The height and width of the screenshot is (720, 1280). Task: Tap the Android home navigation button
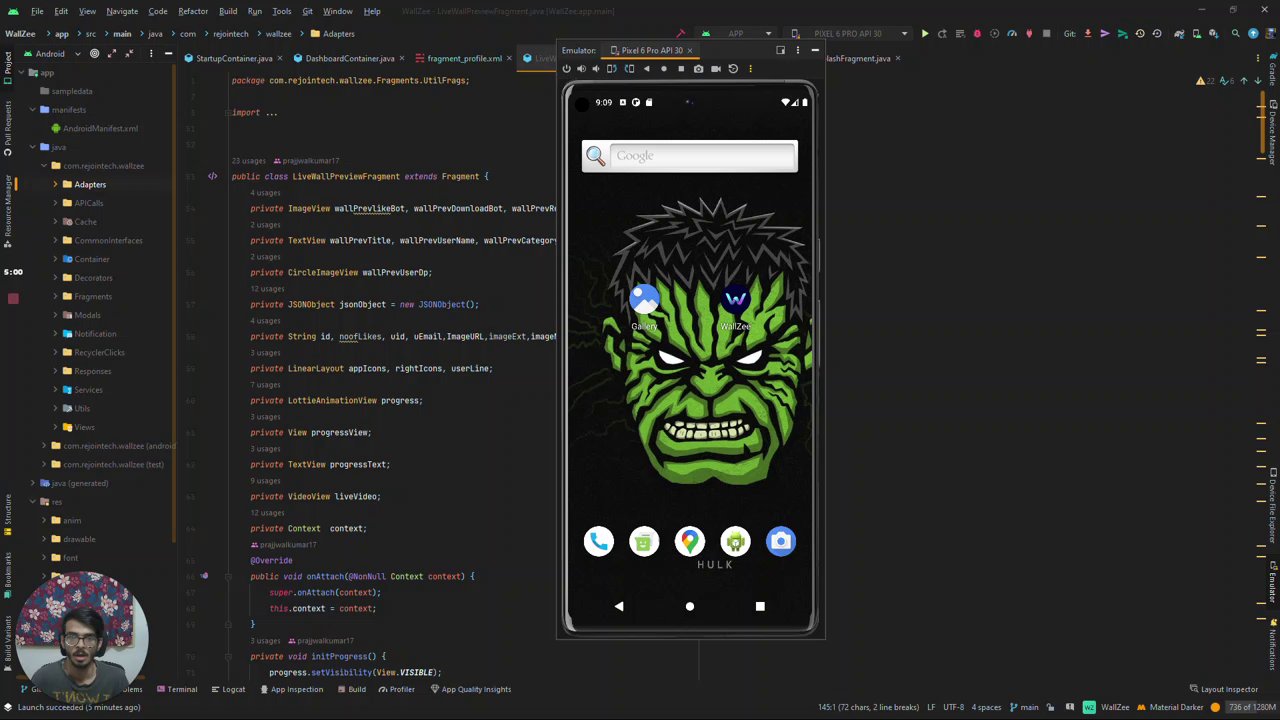689,606
